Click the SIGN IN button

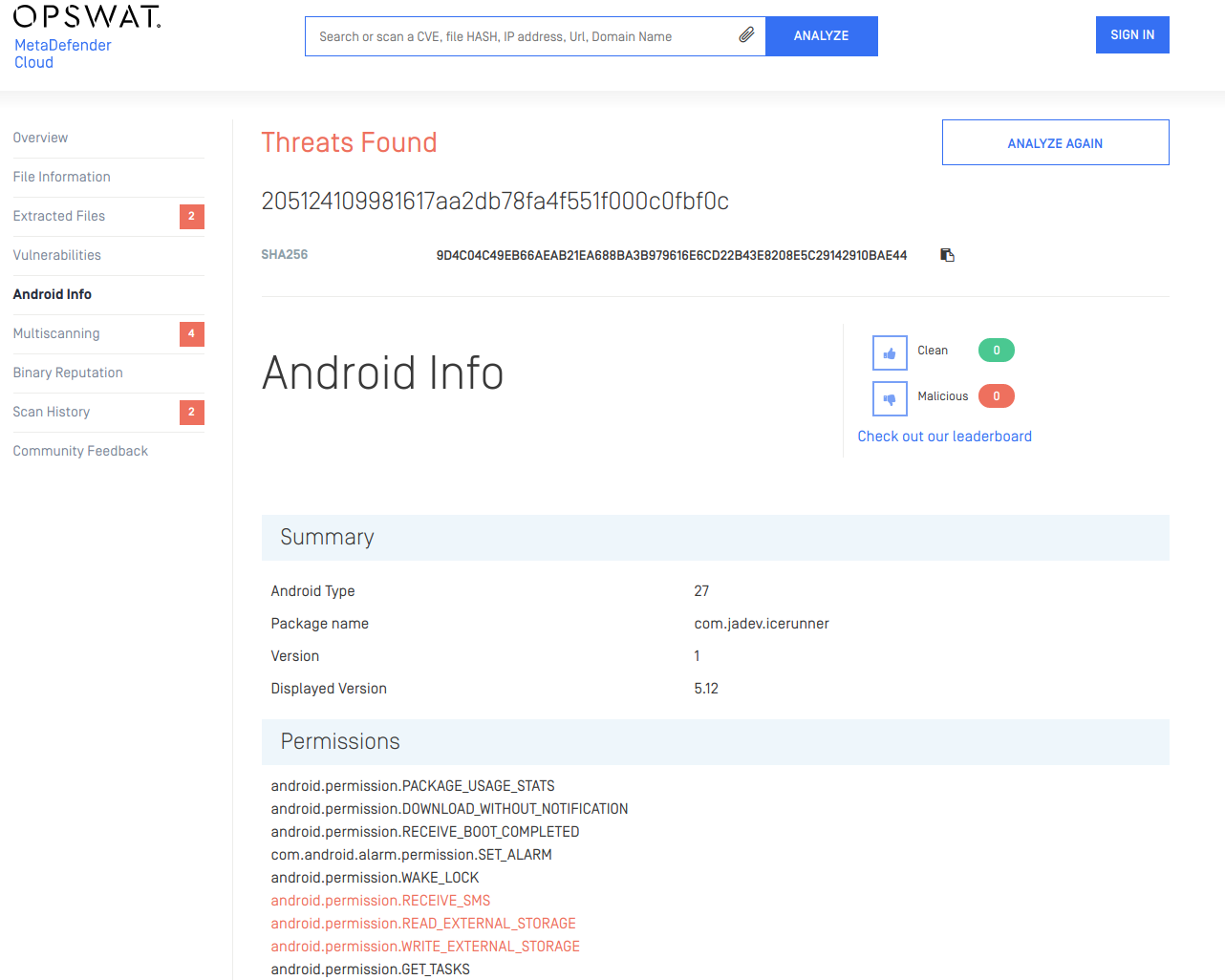(x=1132, y=34)
